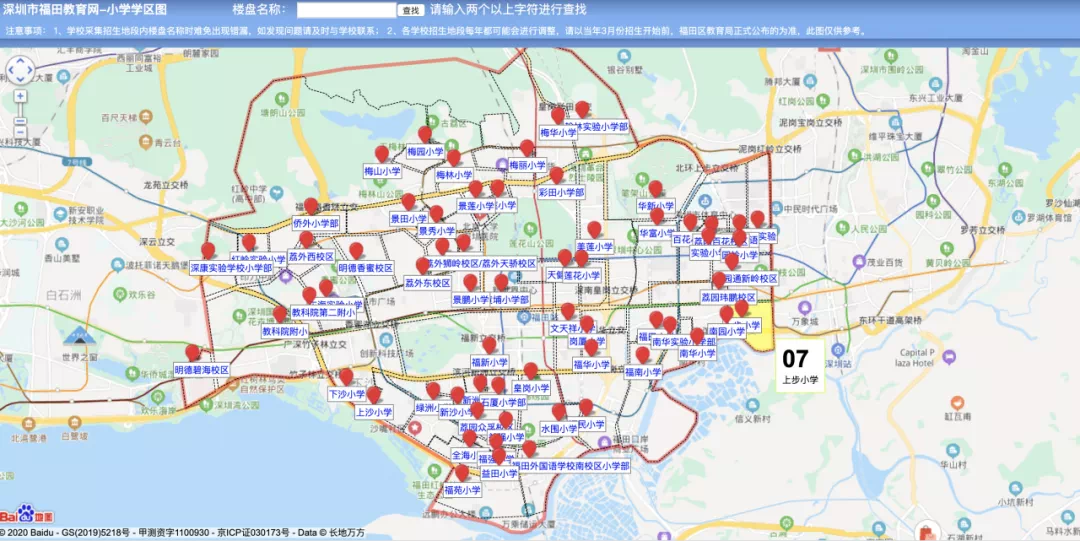Zoom out with the minus button
The width and height of the screenshot is (1080, 541).
20,132
